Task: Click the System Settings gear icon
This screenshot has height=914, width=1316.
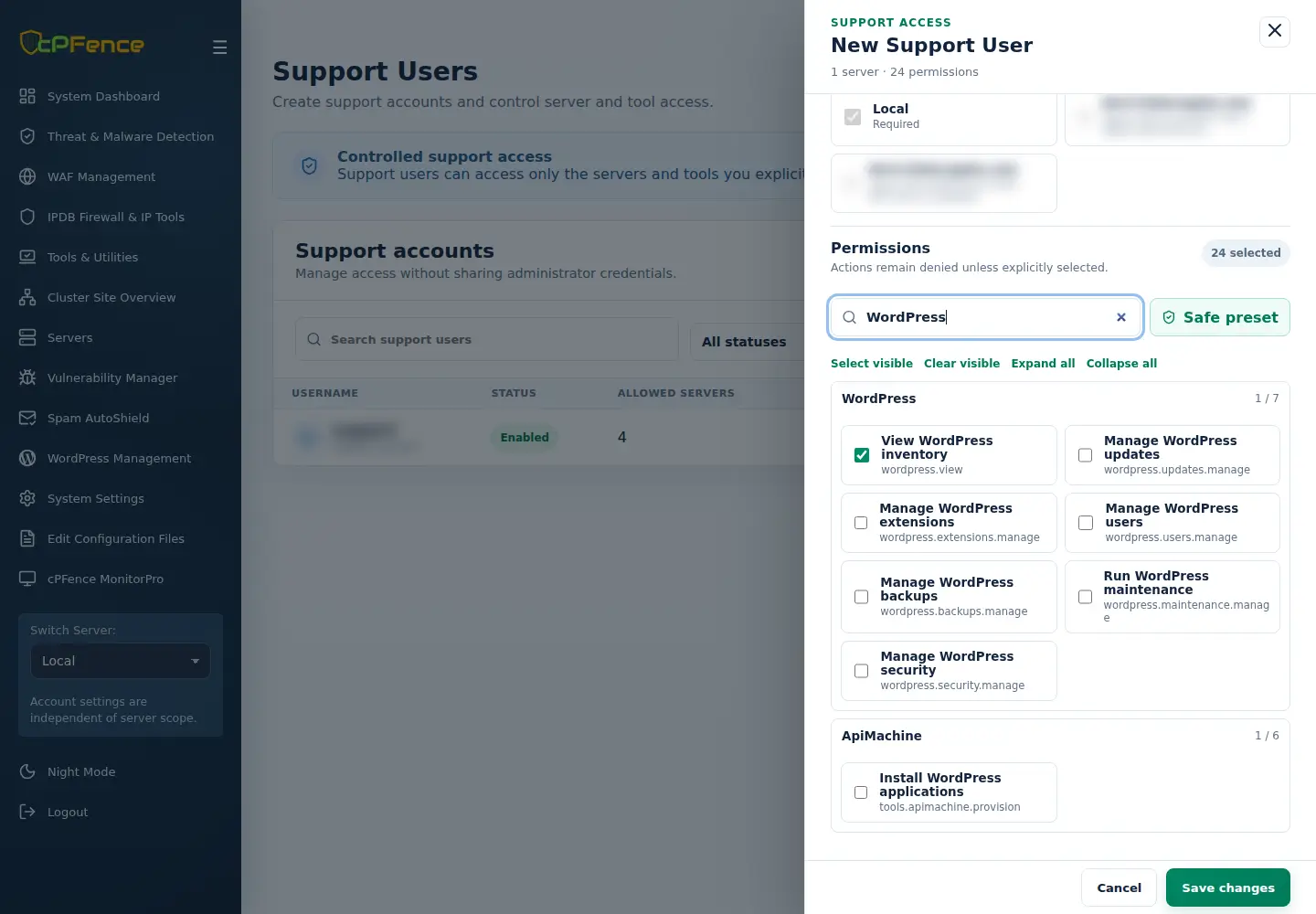Action: coord(27,498)
